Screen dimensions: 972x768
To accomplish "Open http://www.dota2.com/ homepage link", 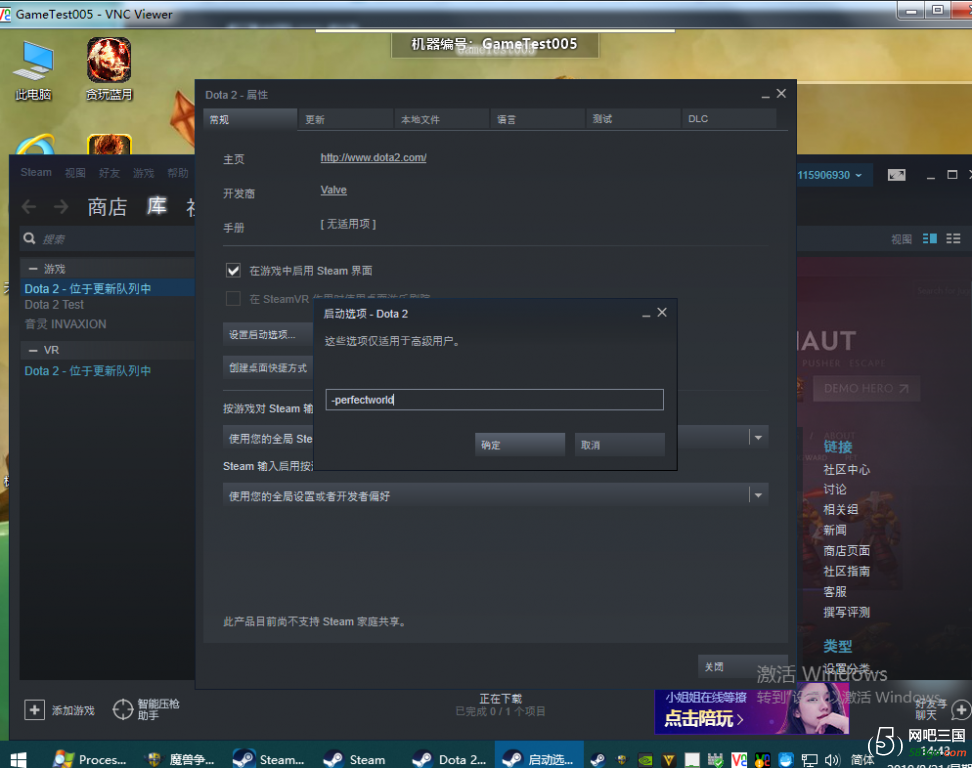I will (x=373, y=157).
